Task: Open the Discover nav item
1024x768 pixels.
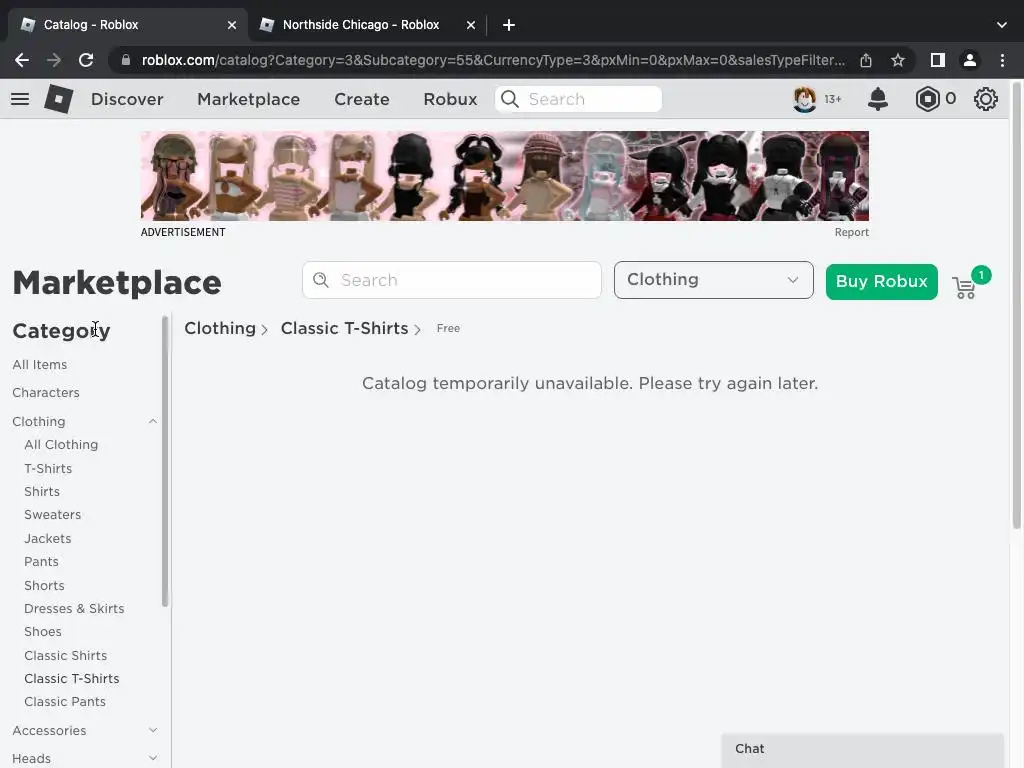Action: [x=127, y=99]
